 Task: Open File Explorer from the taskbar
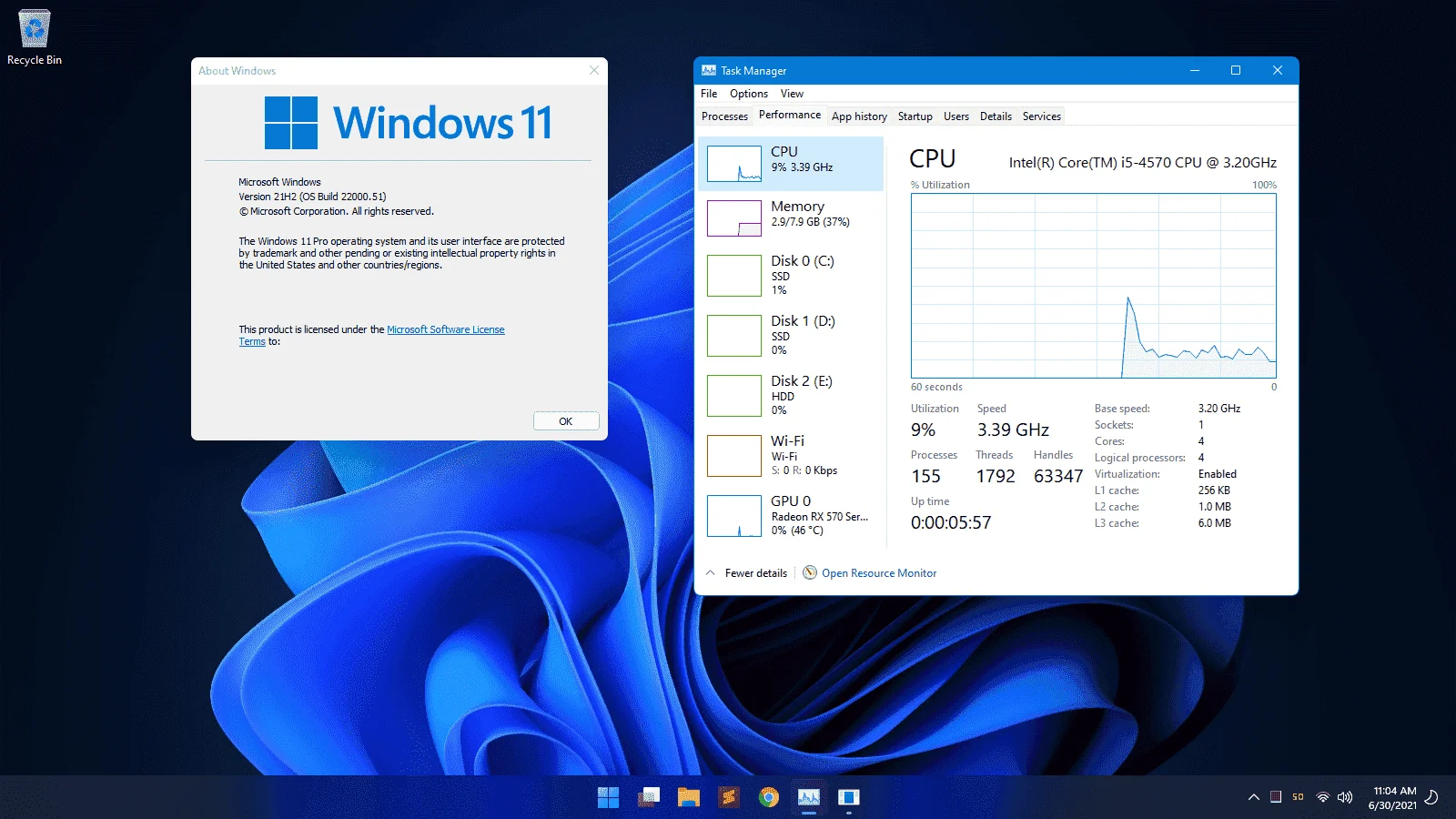[x=688, y=798]
